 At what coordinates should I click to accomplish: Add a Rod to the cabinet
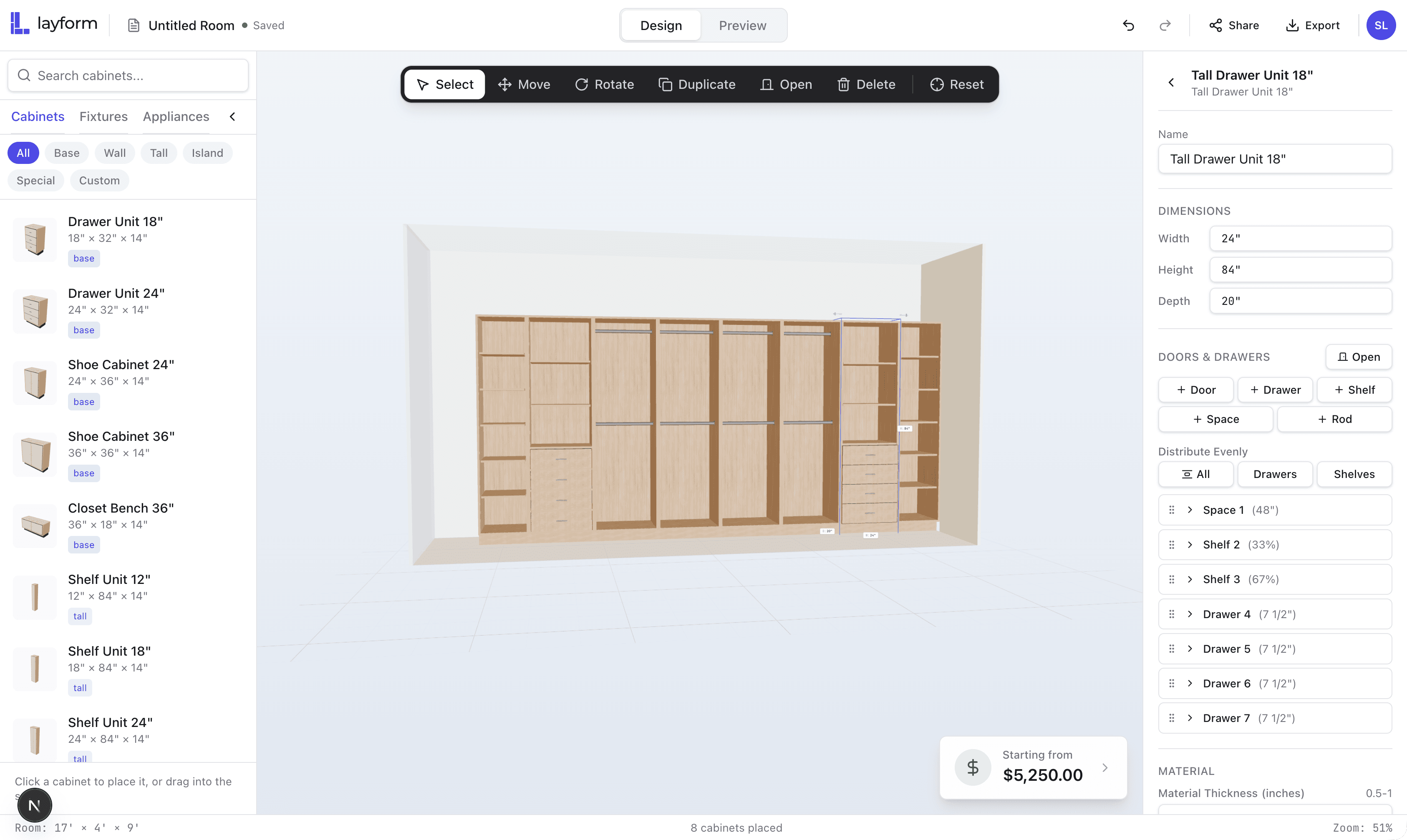coord(1334,420)
